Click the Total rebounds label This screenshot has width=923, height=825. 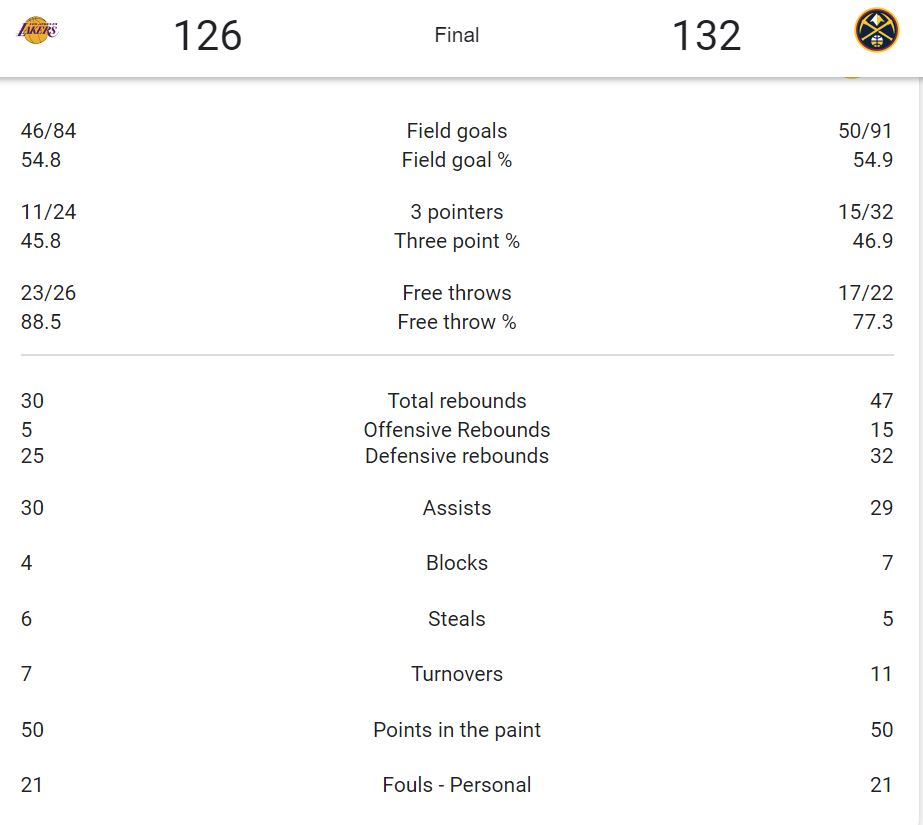[x=457, y=401]
